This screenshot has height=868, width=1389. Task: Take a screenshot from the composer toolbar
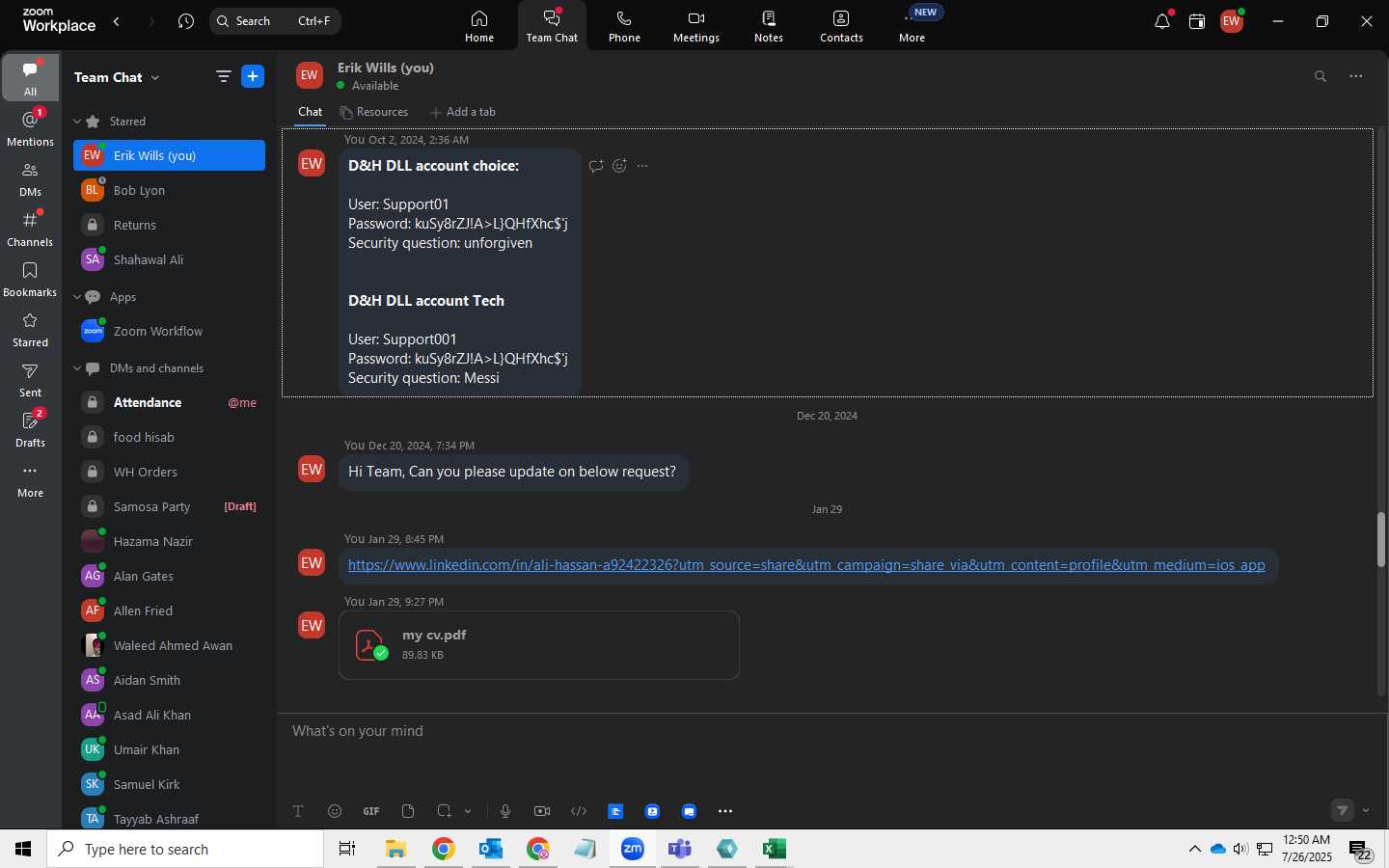click(445, 811)
